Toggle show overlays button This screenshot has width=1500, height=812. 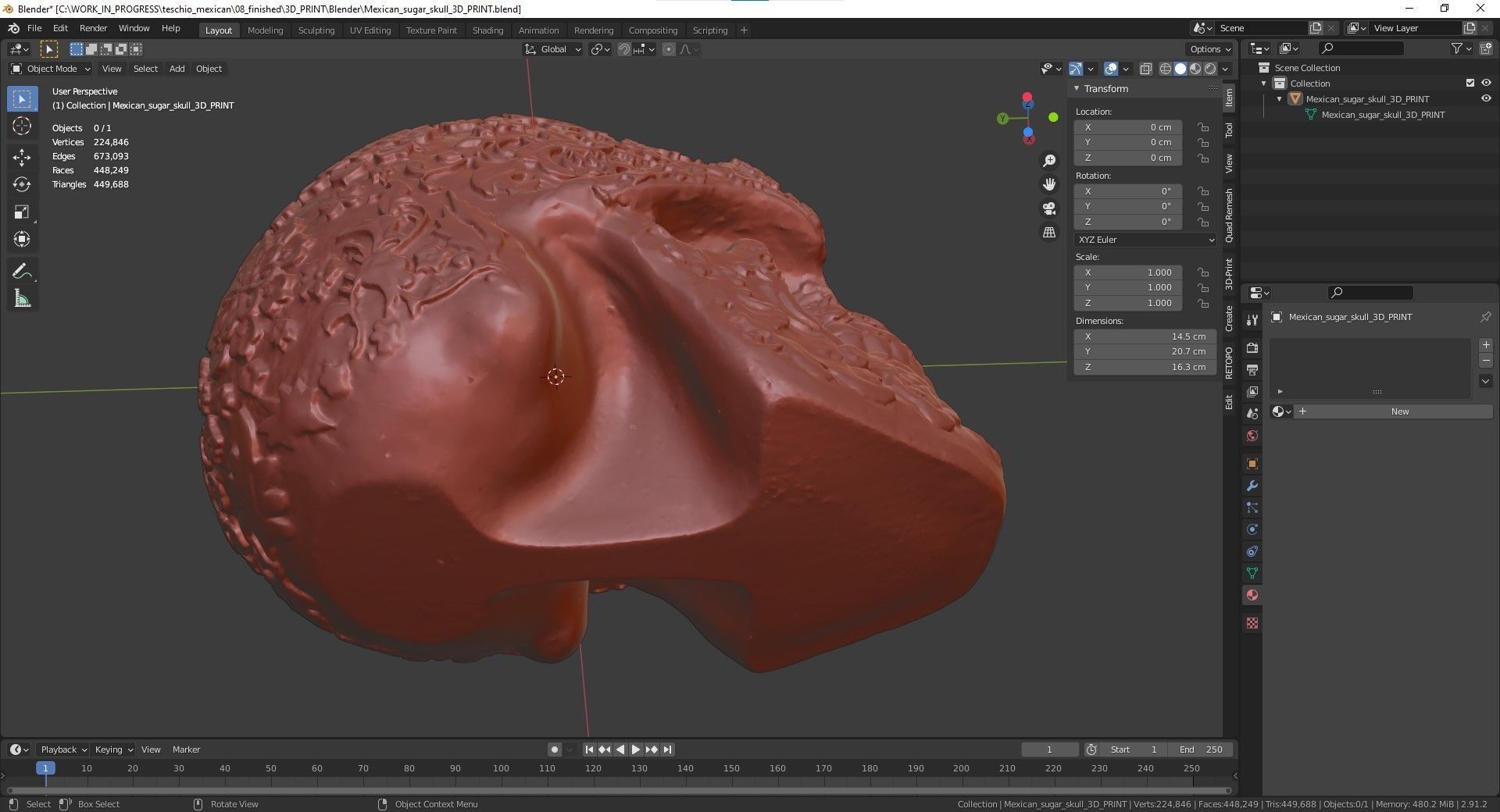coord(1111,69)
